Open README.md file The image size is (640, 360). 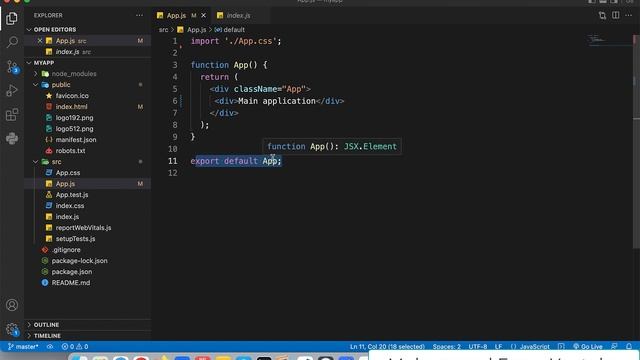[x=71, y=282]
